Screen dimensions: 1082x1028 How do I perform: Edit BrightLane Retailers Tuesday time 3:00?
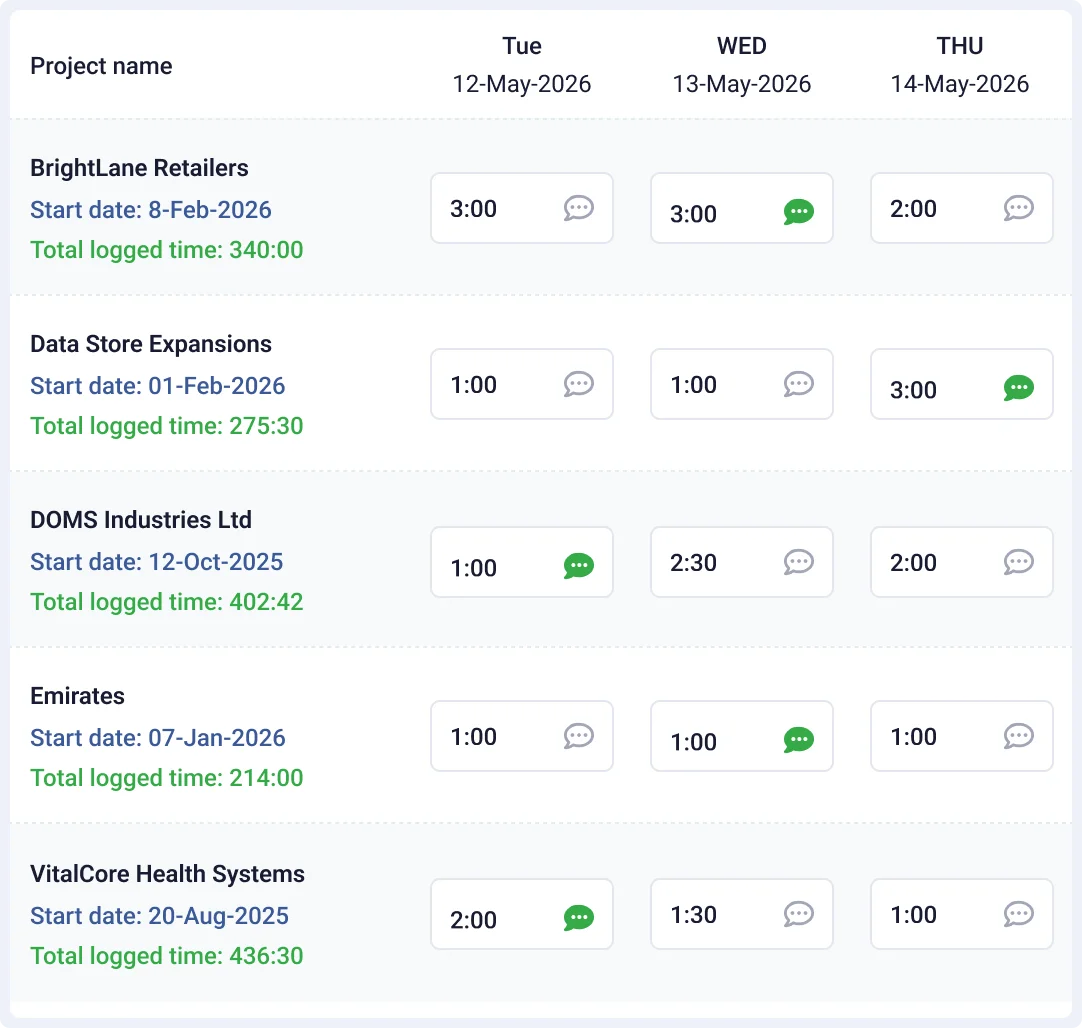[522, 208]
